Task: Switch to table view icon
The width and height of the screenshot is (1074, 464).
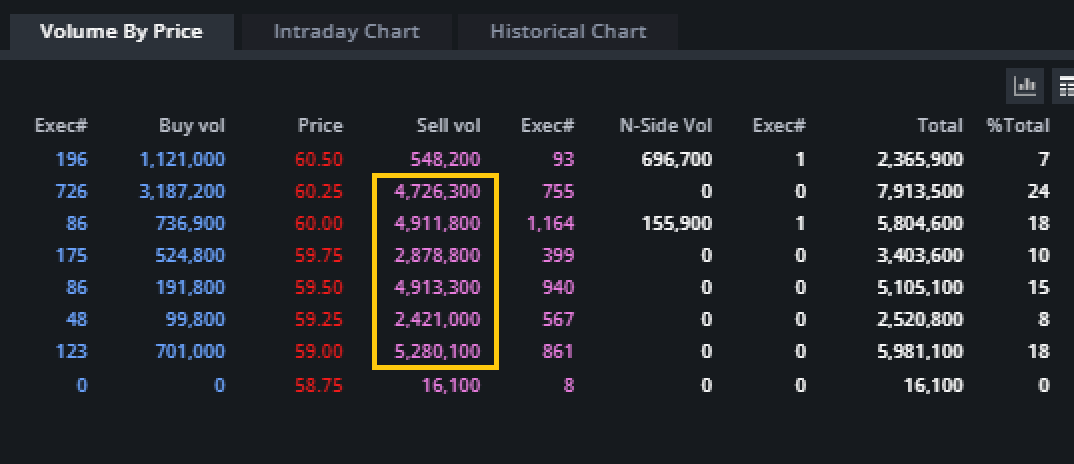Action: pos(1066,86)
